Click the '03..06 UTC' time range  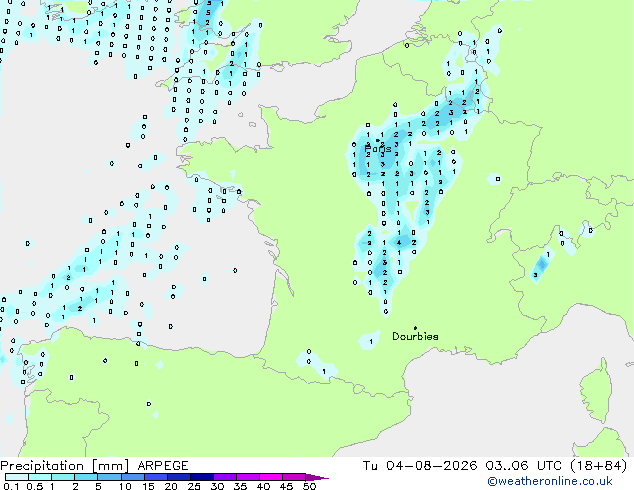523,466
